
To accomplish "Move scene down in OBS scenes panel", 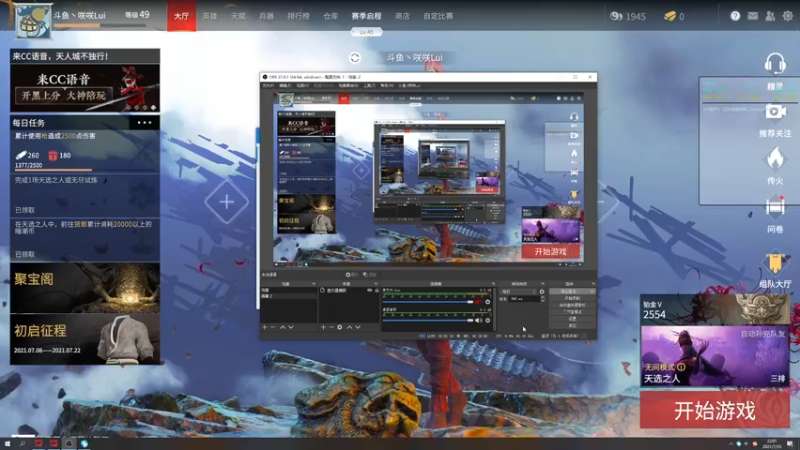I will pos(291,327).
